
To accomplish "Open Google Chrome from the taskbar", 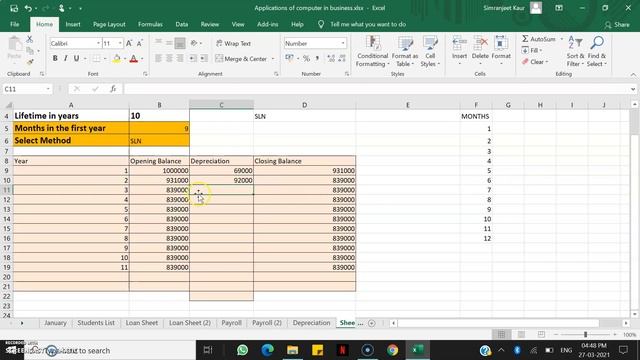I will point(392,350).
